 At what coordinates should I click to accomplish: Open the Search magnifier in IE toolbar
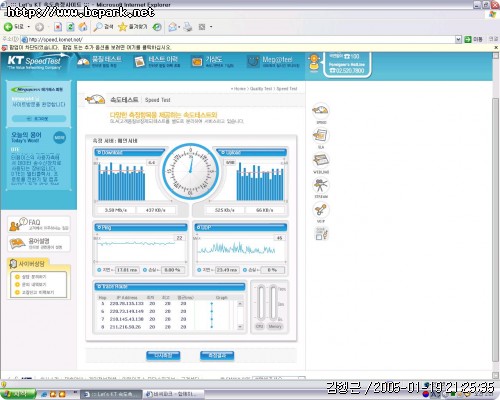coord(103,27)
